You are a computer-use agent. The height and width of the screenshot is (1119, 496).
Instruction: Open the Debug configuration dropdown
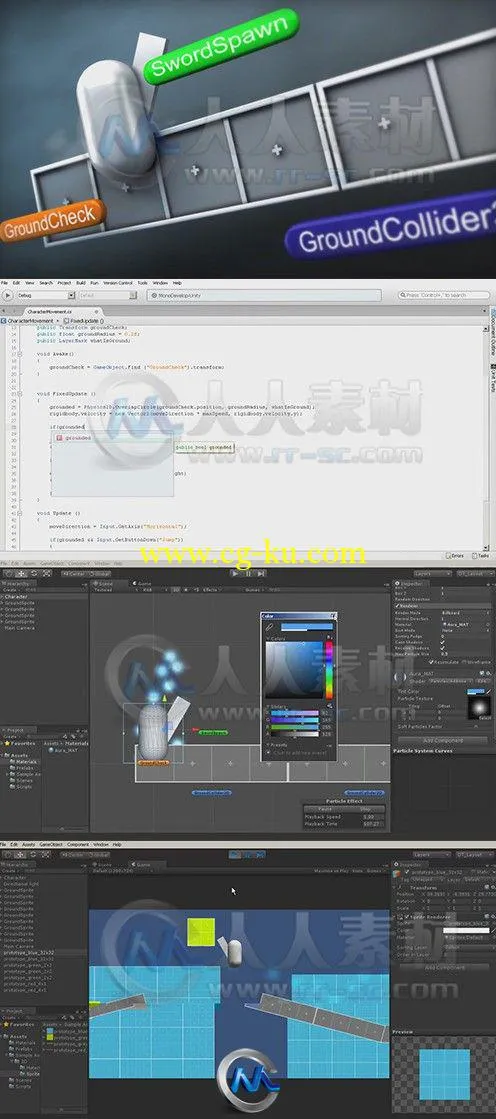46,295
